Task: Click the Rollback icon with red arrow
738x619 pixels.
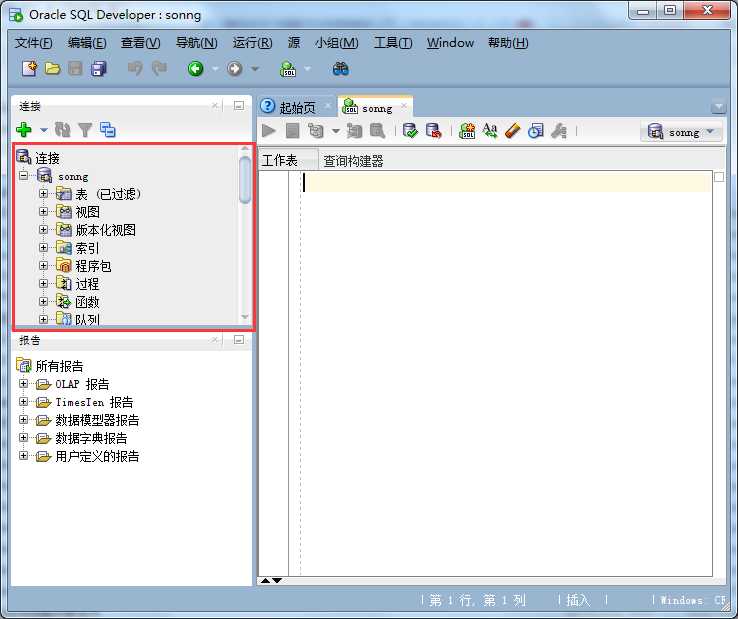Action: (433, 131)
